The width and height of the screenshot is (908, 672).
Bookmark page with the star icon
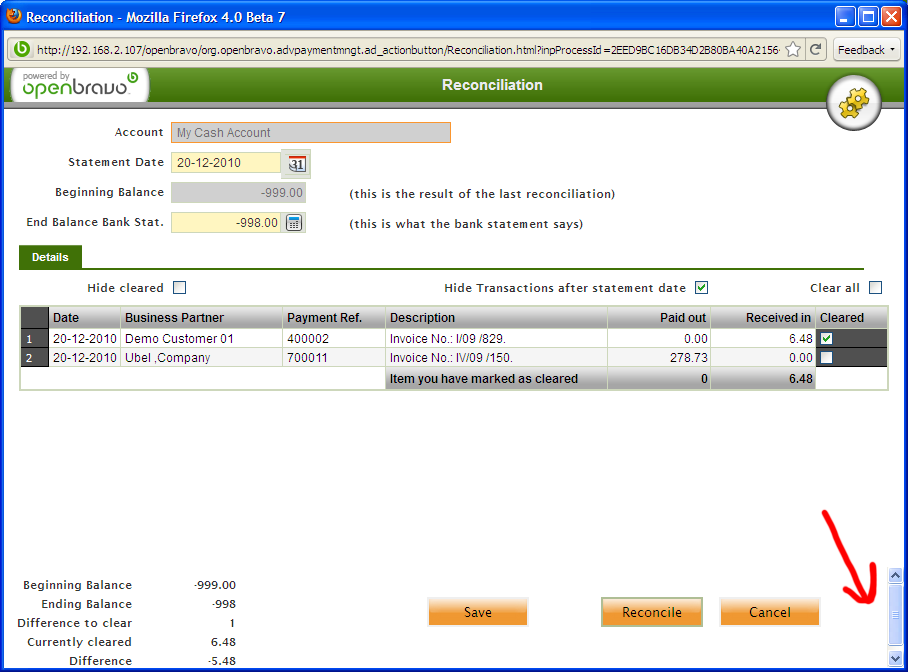click(792, 50)
